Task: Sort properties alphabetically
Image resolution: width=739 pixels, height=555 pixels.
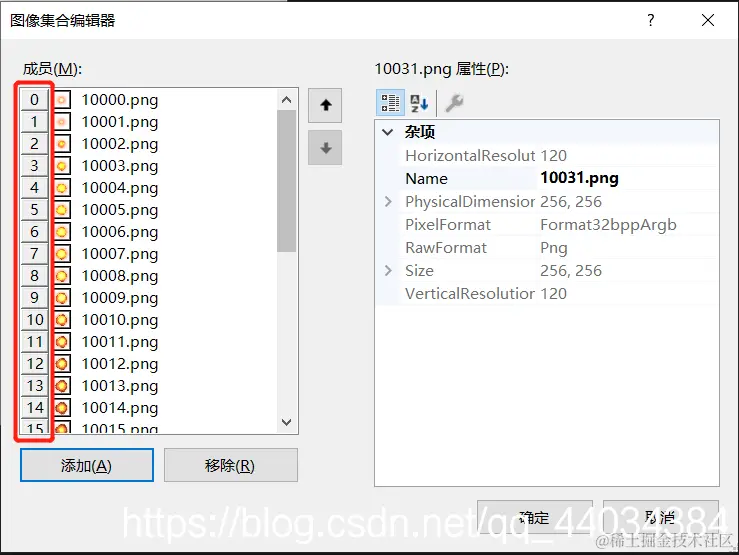Action: tap(419, 103)
